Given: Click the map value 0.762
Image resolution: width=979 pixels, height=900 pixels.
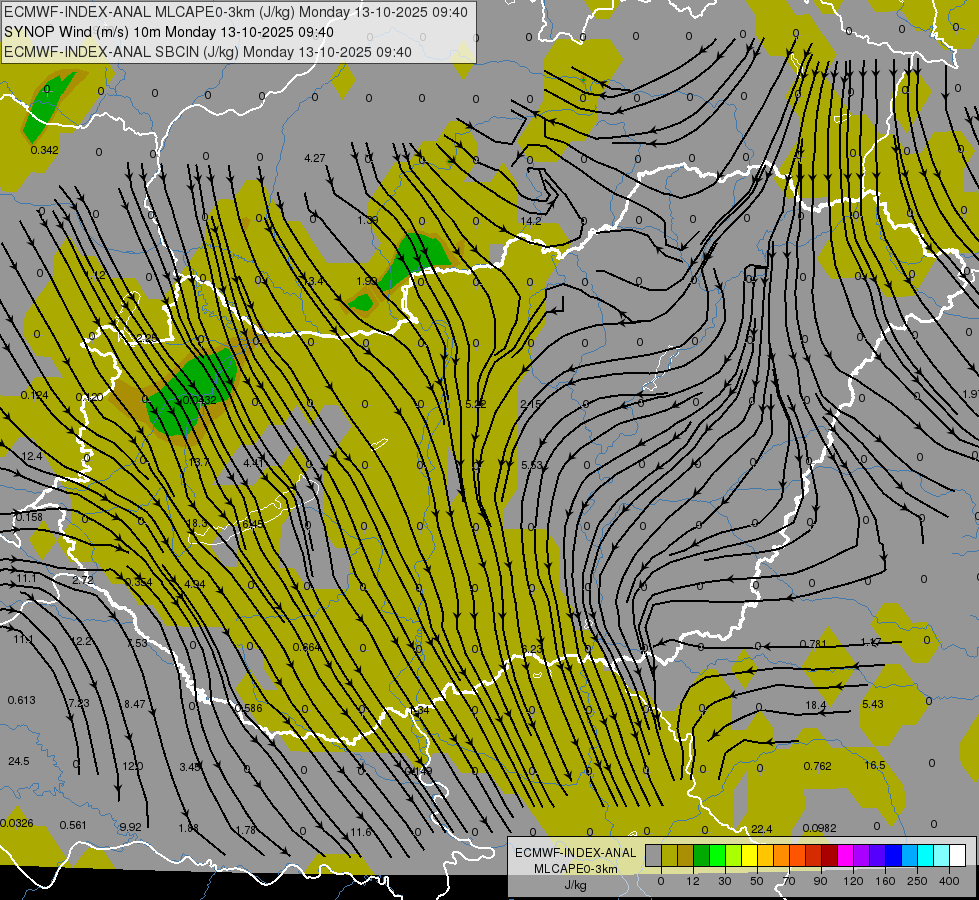Looking at the screenshot, I should 817,766.
